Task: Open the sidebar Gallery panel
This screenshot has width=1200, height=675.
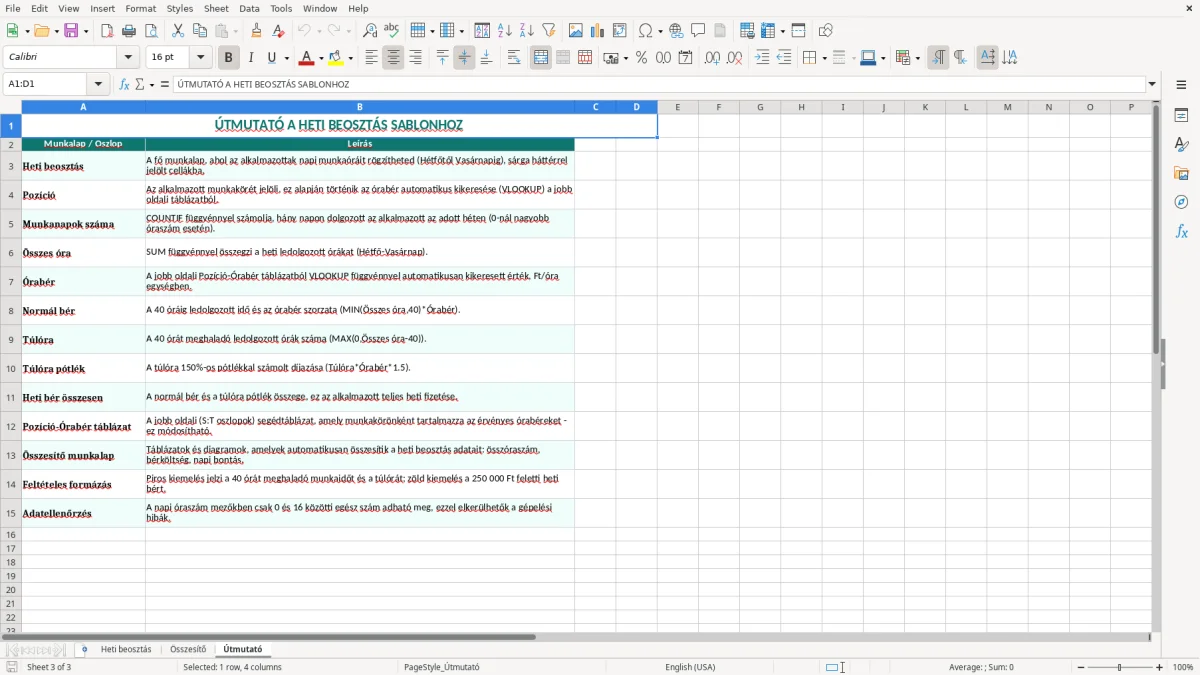Action: [1181, 174]
